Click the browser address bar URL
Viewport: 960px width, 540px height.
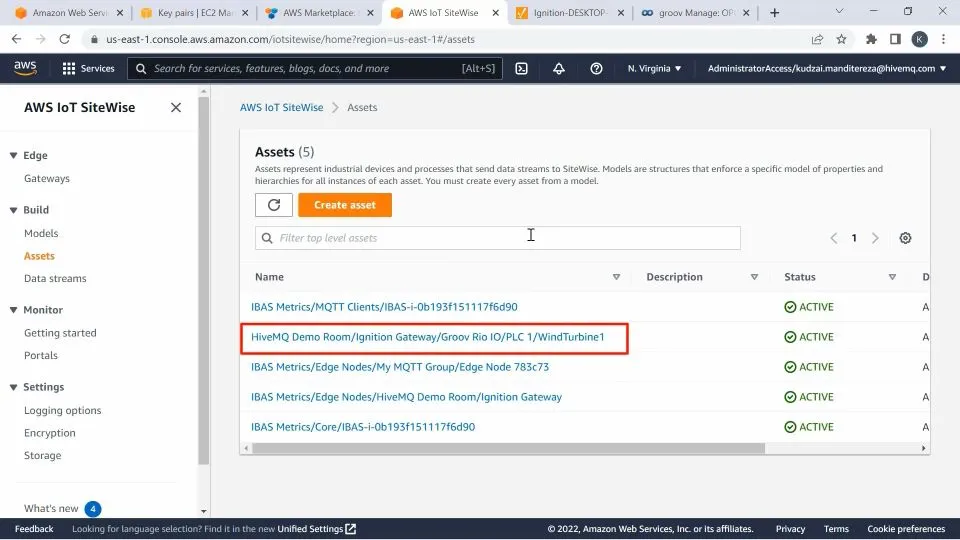(290, 39)
